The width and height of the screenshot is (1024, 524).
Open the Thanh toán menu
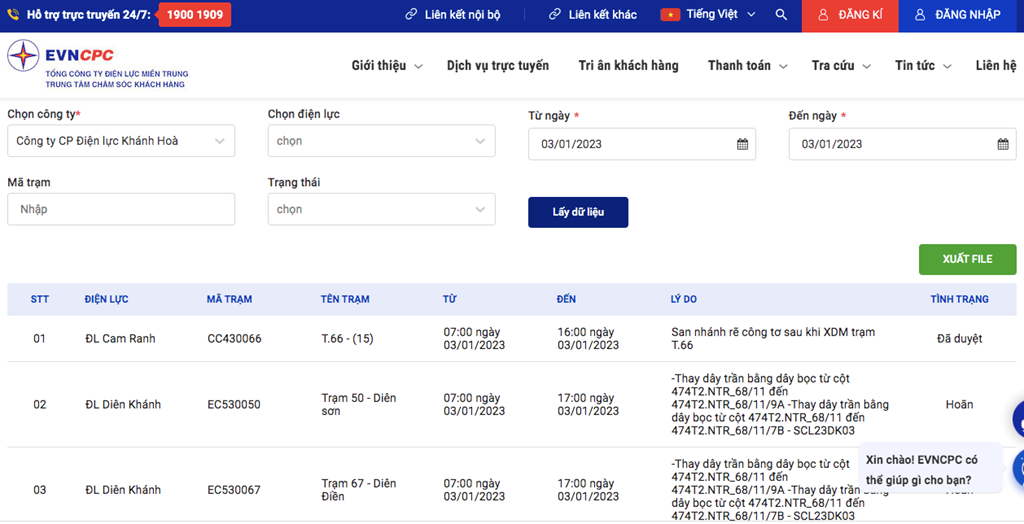tap(747, 66)
